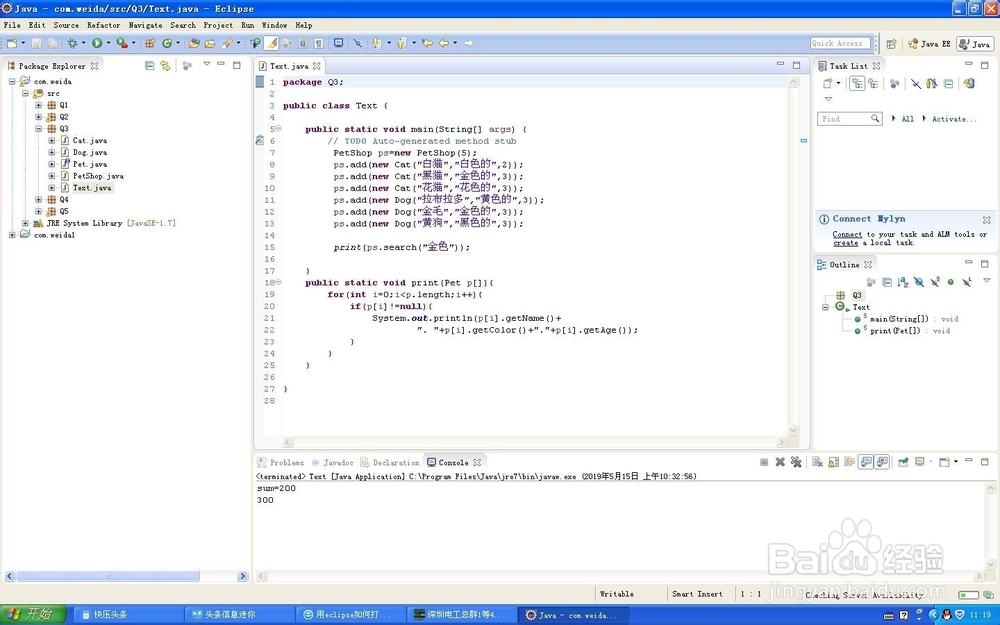Open the Source menu
1000x625 pixels.
66,26
